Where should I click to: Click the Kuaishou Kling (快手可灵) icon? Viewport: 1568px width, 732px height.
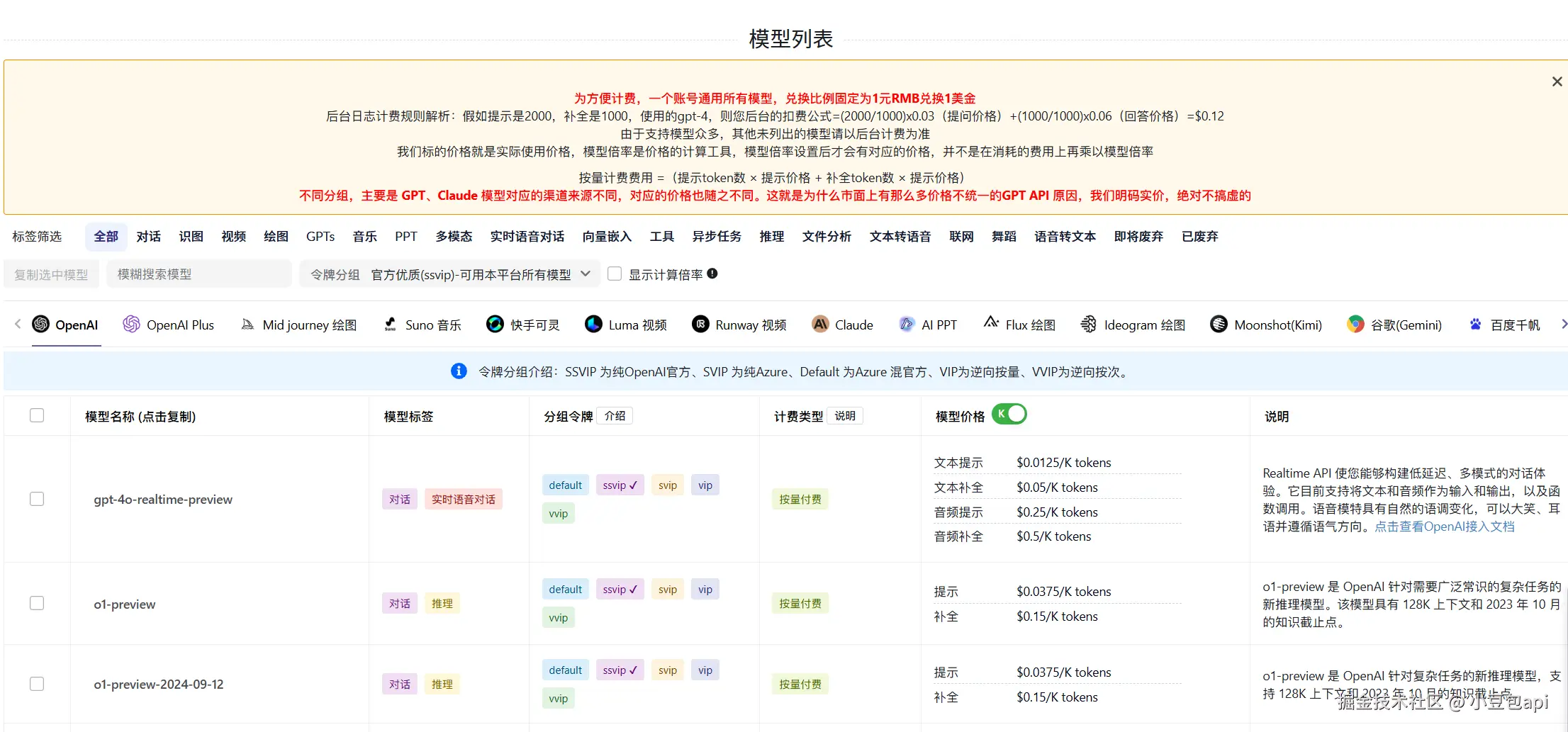[x=495, y=325]
